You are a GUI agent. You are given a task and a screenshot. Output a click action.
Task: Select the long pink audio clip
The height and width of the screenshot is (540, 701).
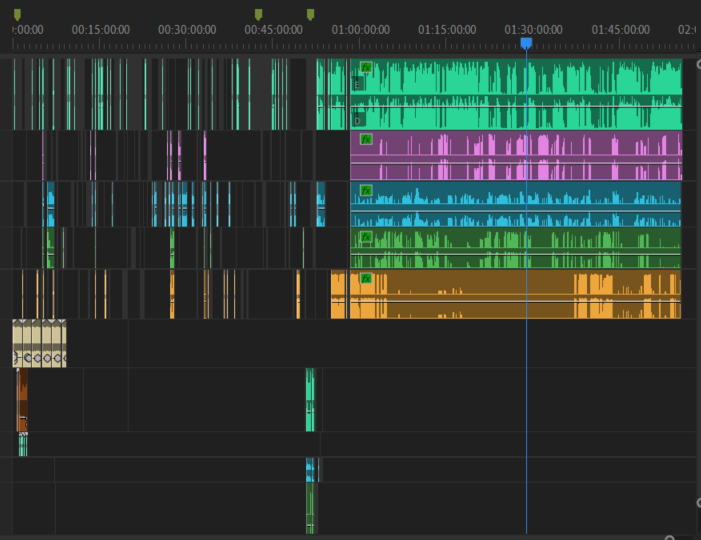coord(516,156)
